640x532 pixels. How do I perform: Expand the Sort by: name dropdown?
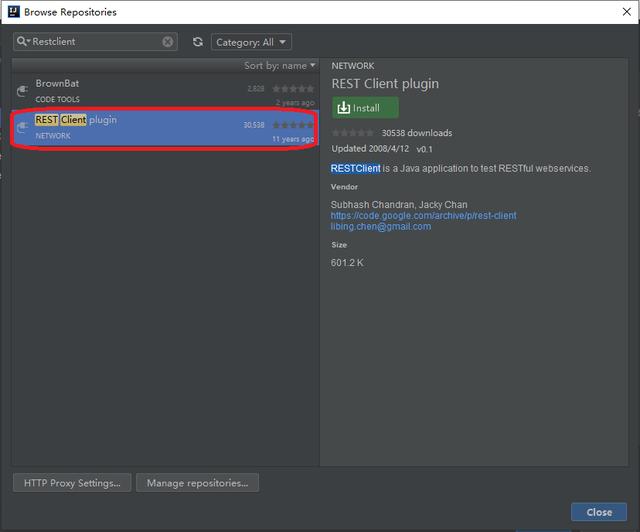280,65
